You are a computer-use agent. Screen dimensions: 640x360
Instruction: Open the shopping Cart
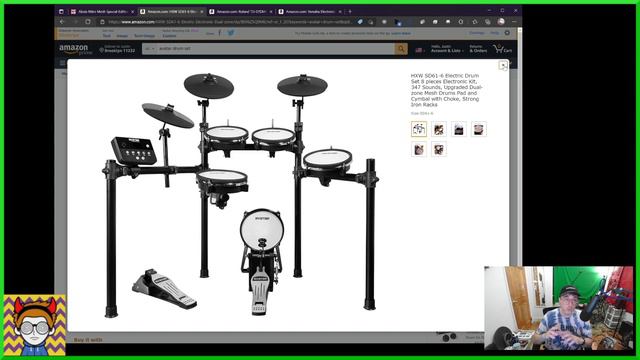point(502,49)
